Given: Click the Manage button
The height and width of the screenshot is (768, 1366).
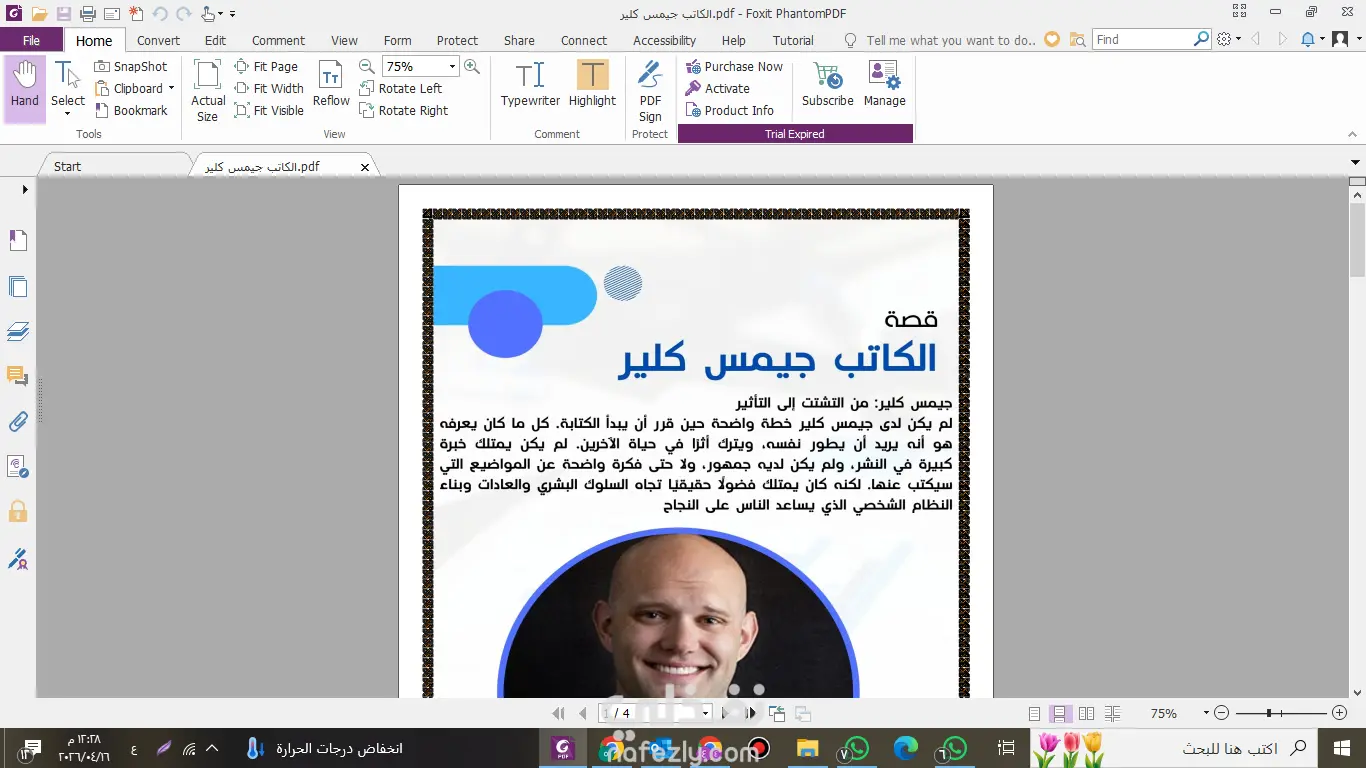Looking at the screenshot, I should 884,84.
